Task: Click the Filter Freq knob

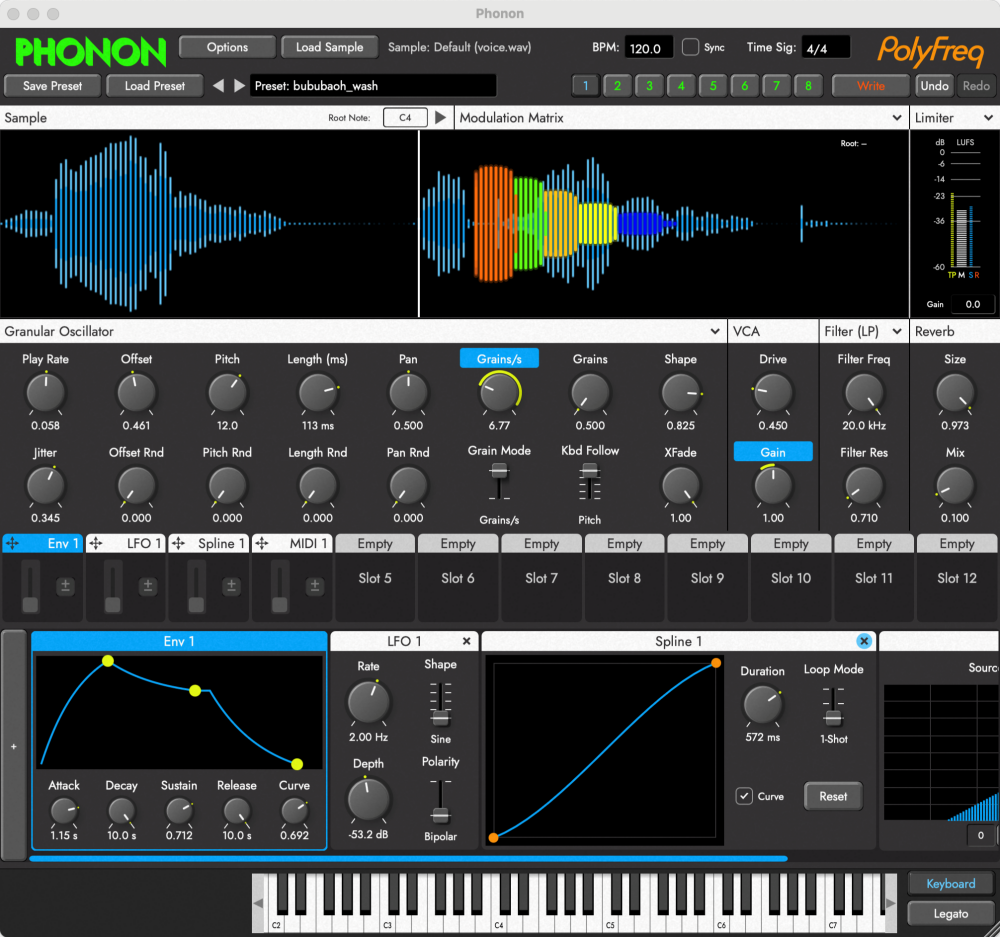Action: pos(864,393)
